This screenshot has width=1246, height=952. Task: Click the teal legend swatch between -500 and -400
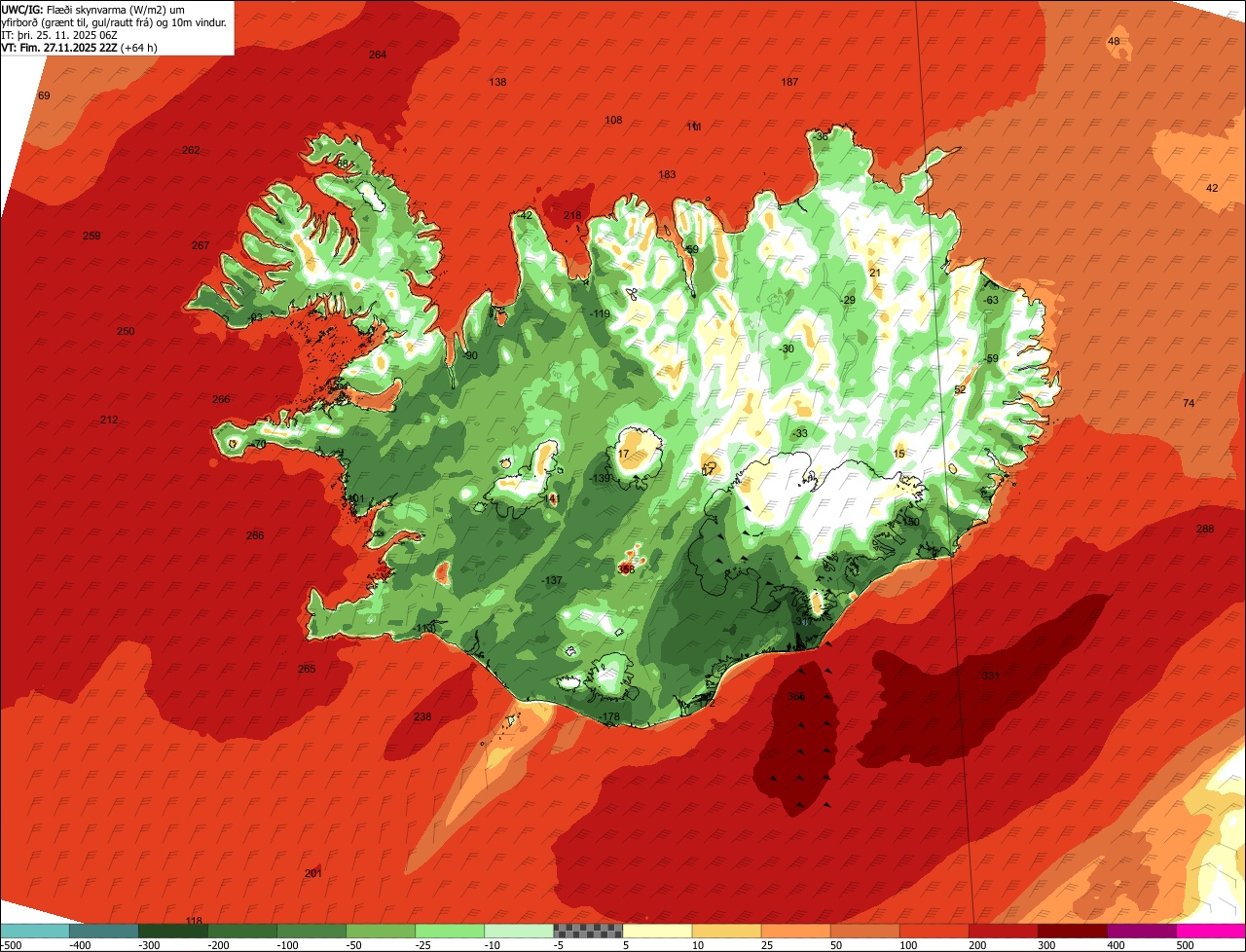coord(34,931)
